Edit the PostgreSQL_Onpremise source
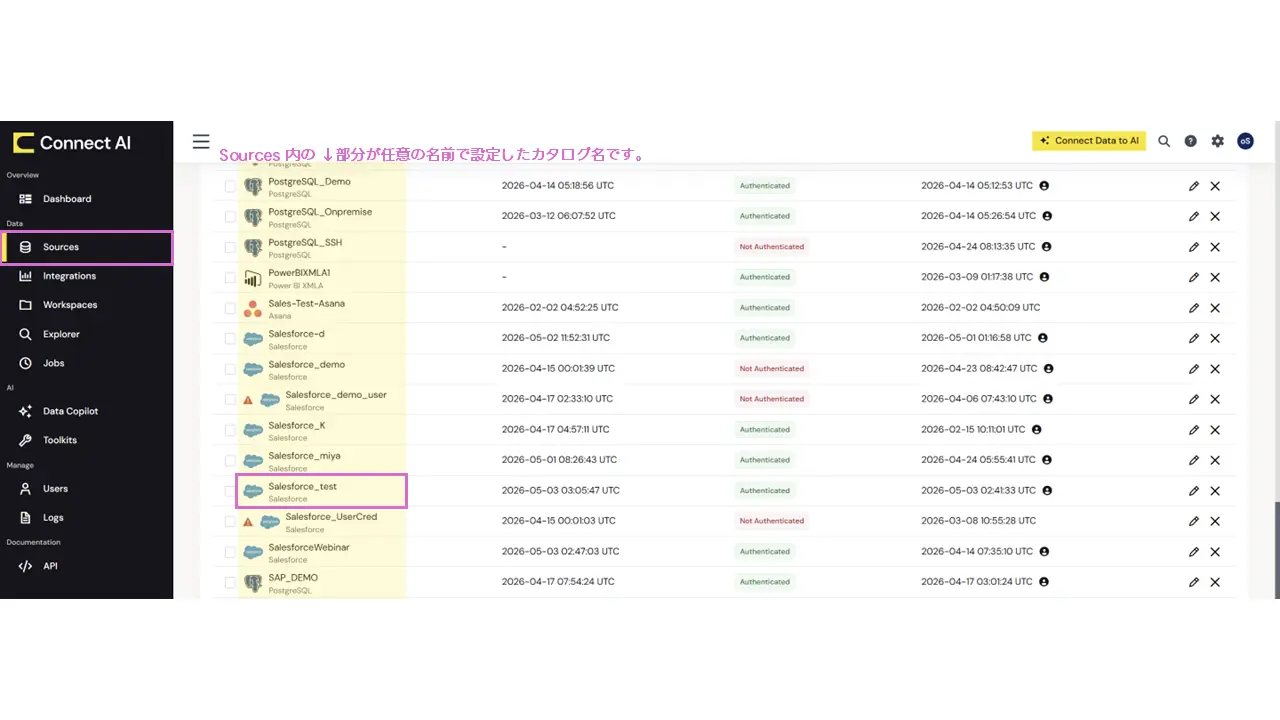Image resolution: width=1280 pixels, height=720 pixels. tap(1194, 216)
